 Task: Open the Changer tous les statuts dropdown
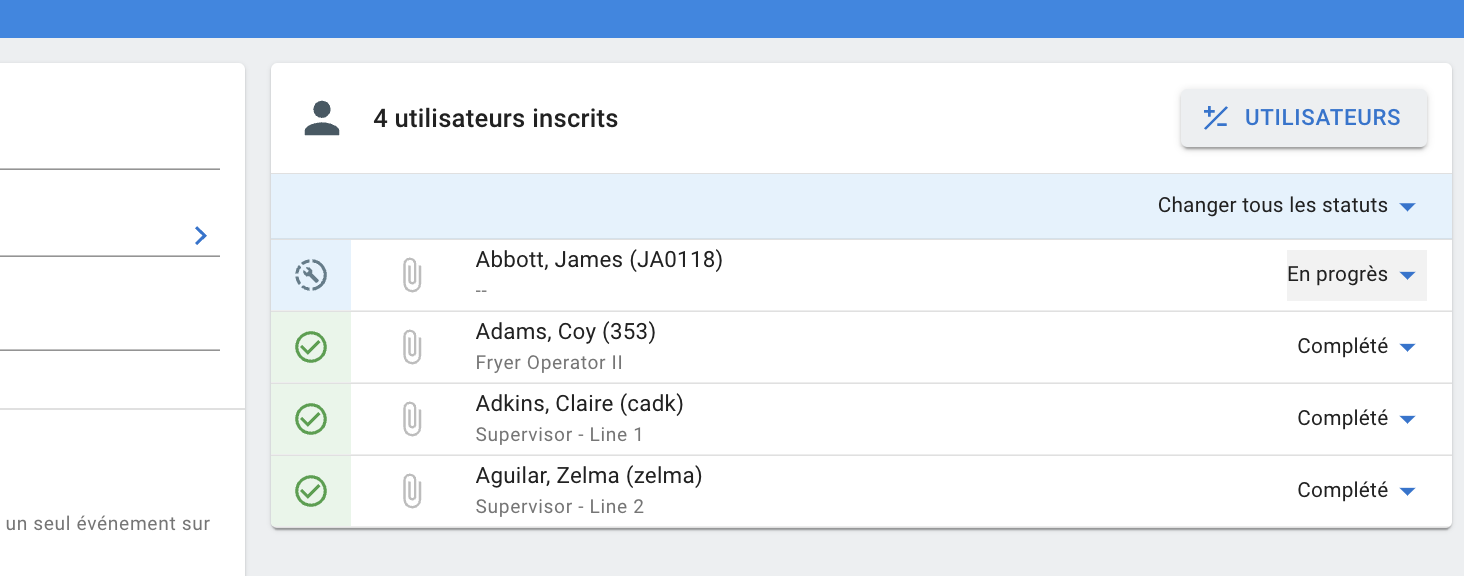[1287, 206]
